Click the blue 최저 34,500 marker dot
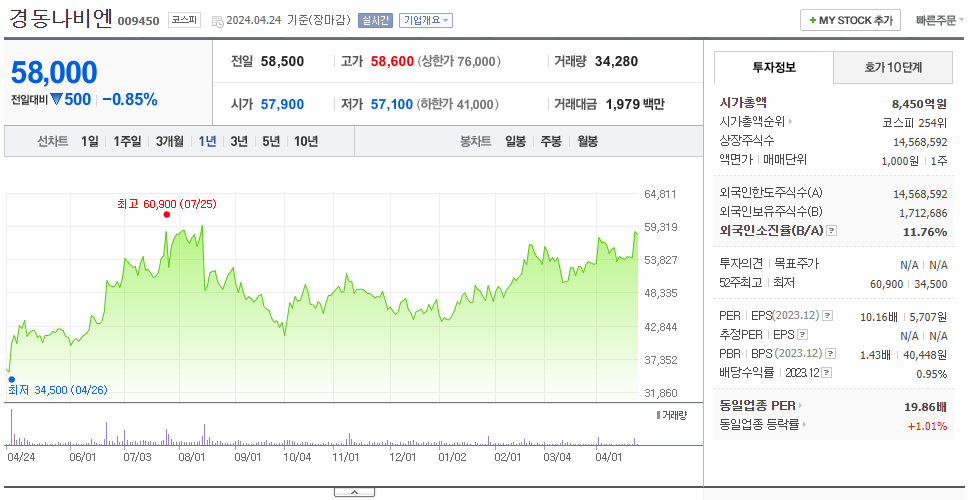 11,380
